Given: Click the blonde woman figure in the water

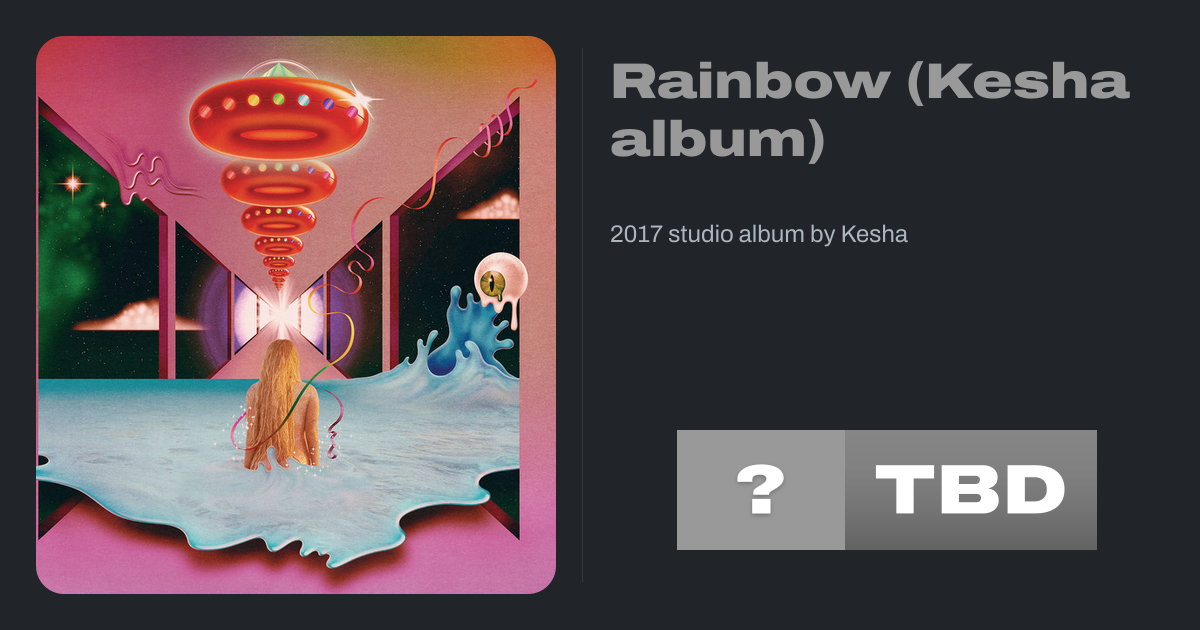Looking at the screenshot, I should click(x=281, y=405).
